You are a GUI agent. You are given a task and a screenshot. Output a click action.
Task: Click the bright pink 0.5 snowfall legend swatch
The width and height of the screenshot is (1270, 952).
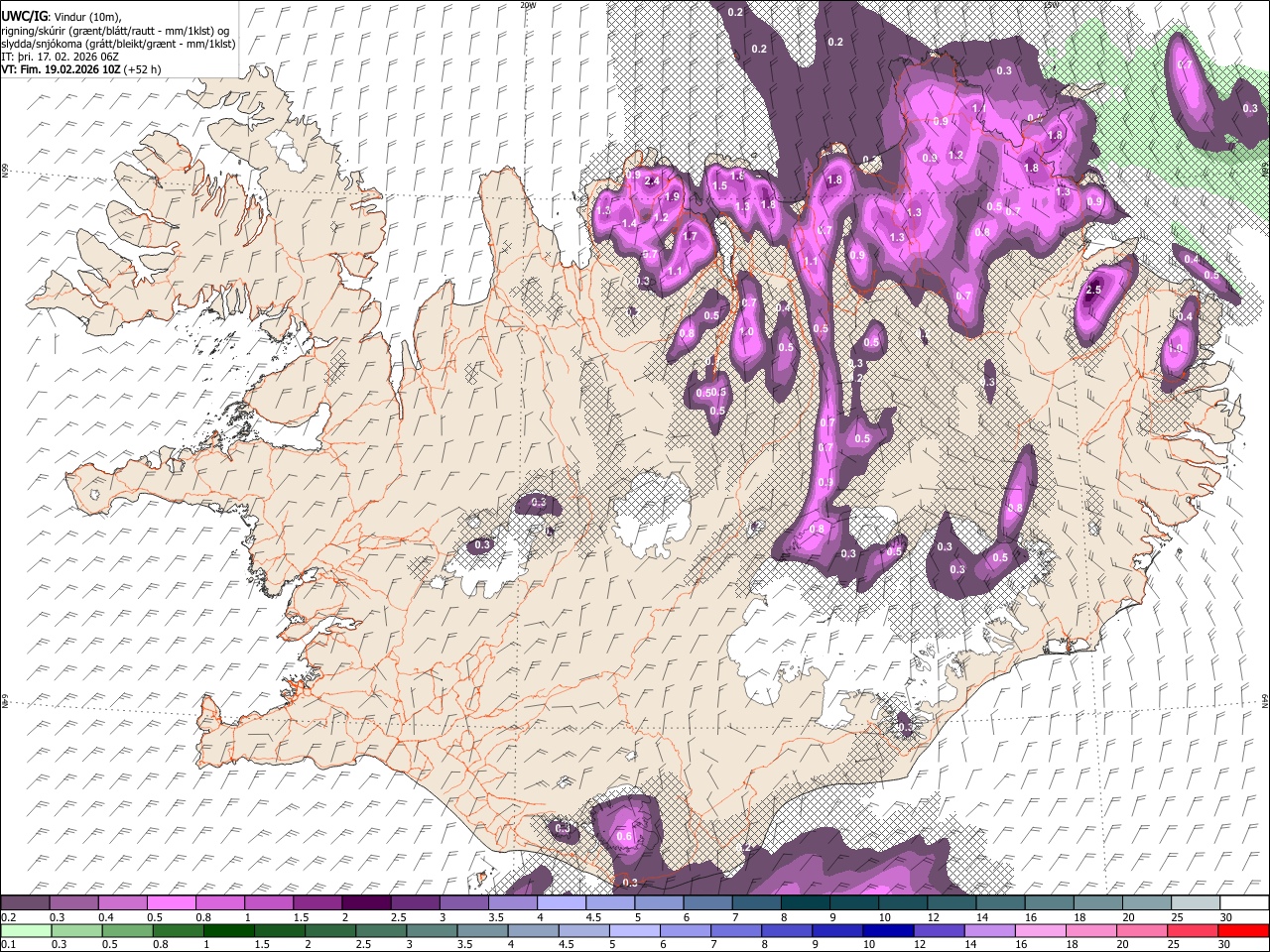pos(171,903)
